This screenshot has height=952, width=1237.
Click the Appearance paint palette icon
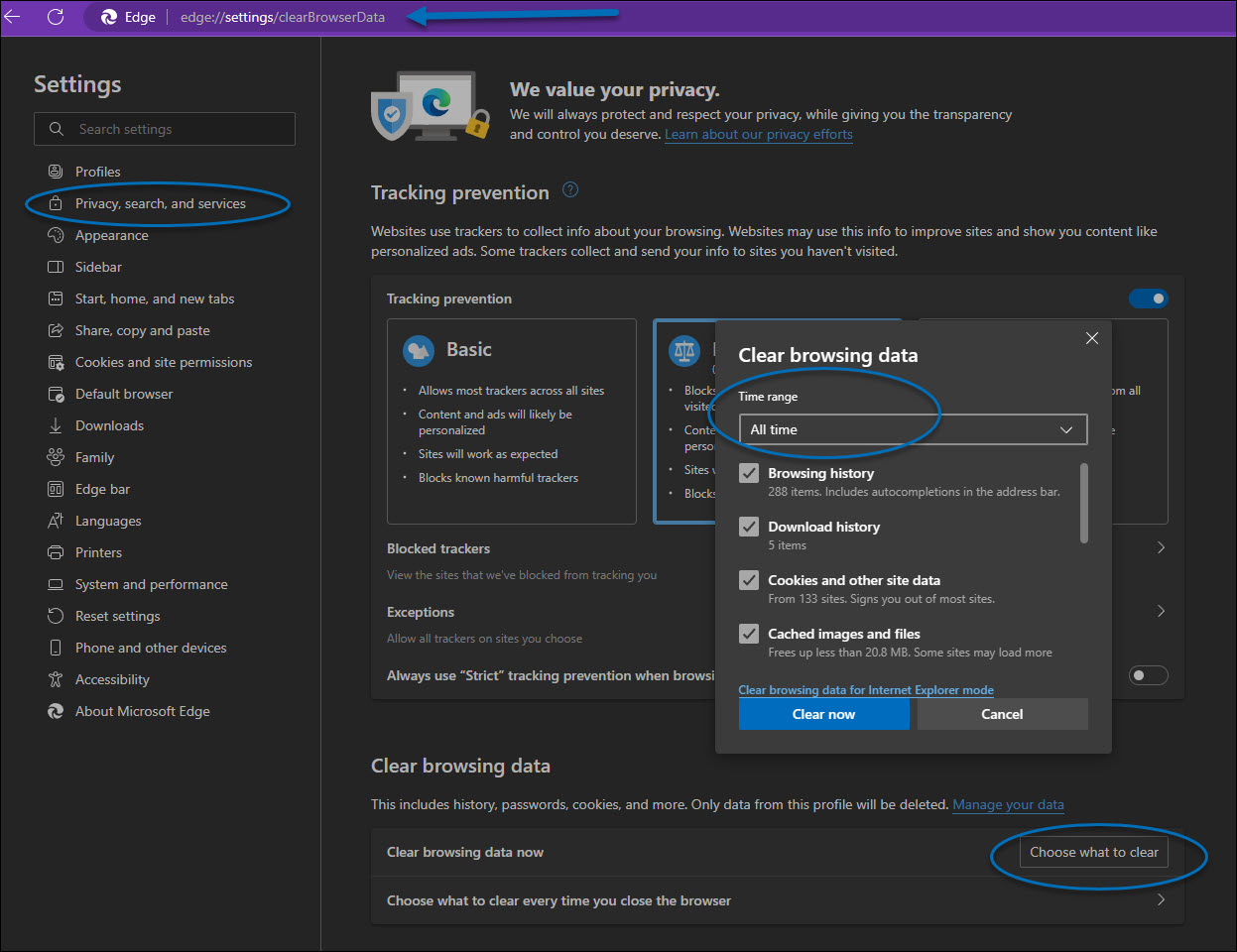[x=56, y=235]
